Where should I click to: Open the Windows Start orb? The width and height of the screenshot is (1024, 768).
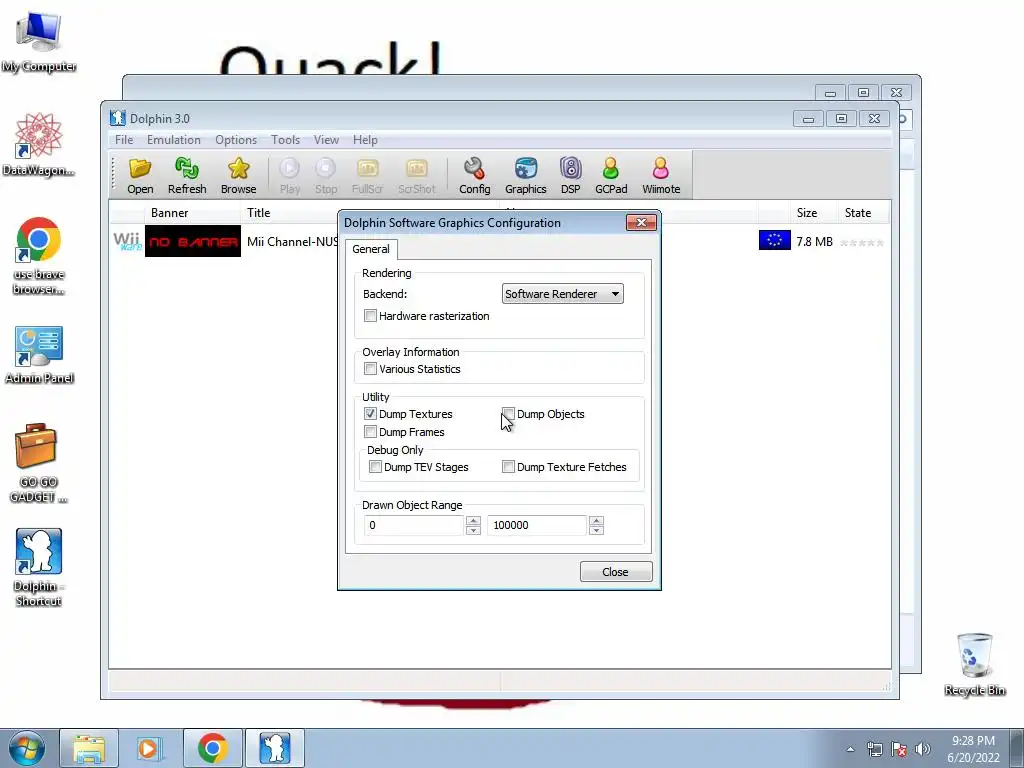coord(26,748)
